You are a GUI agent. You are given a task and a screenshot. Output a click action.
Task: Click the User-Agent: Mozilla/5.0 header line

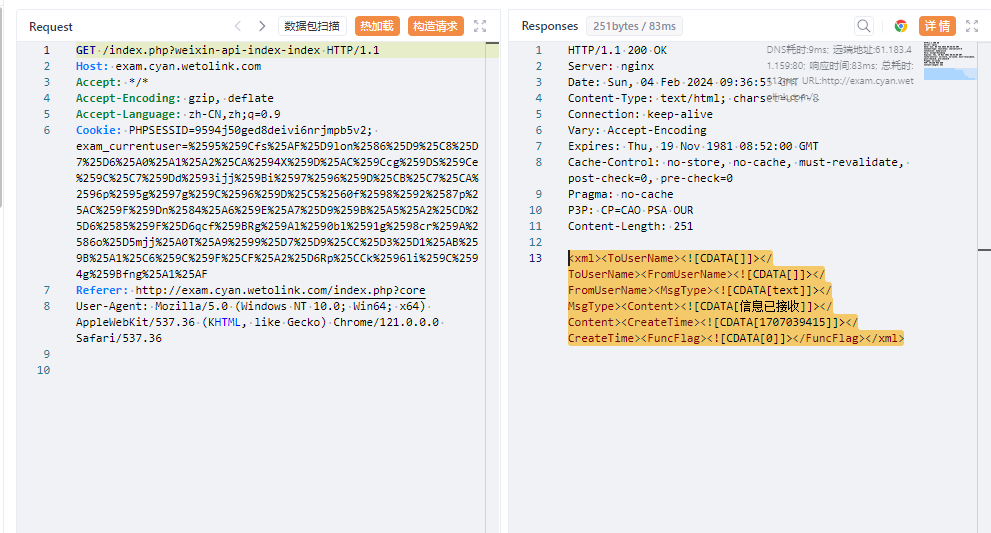pyautogui.click(x=253, y=306)
